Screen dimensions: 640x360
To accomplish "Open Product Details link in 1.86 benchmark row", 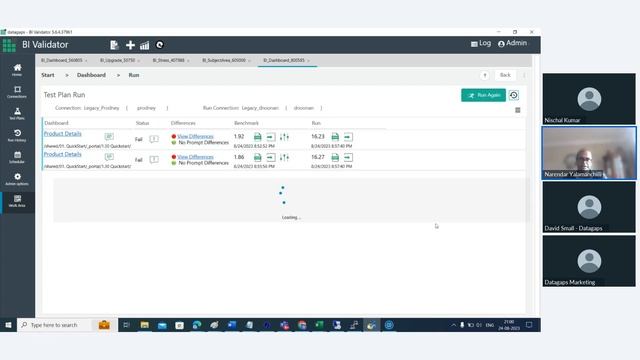I will [62, 154].
